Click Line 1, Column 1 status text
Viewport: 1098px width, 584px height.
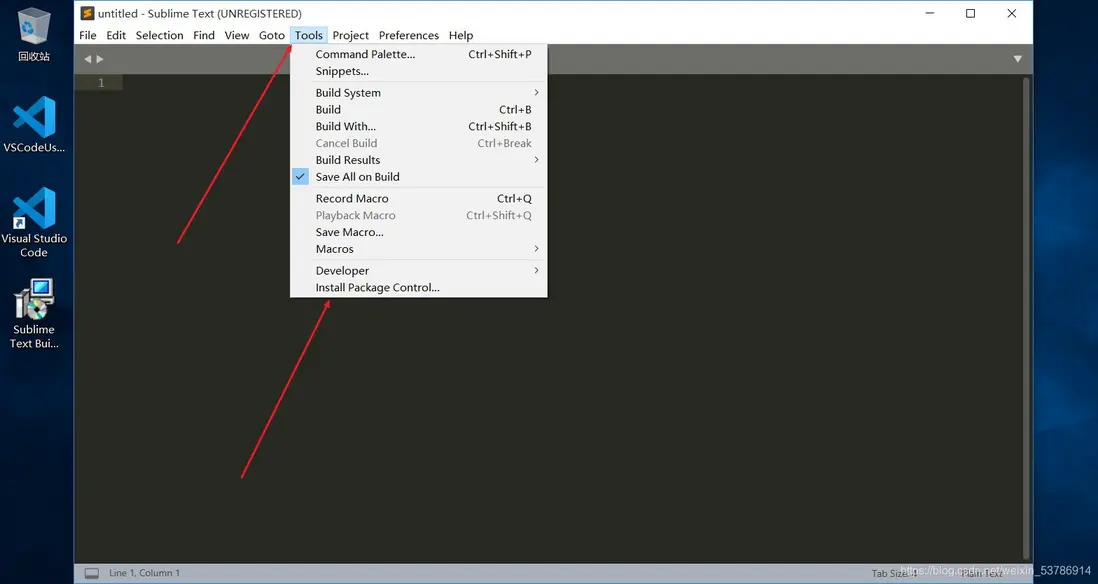144,573
